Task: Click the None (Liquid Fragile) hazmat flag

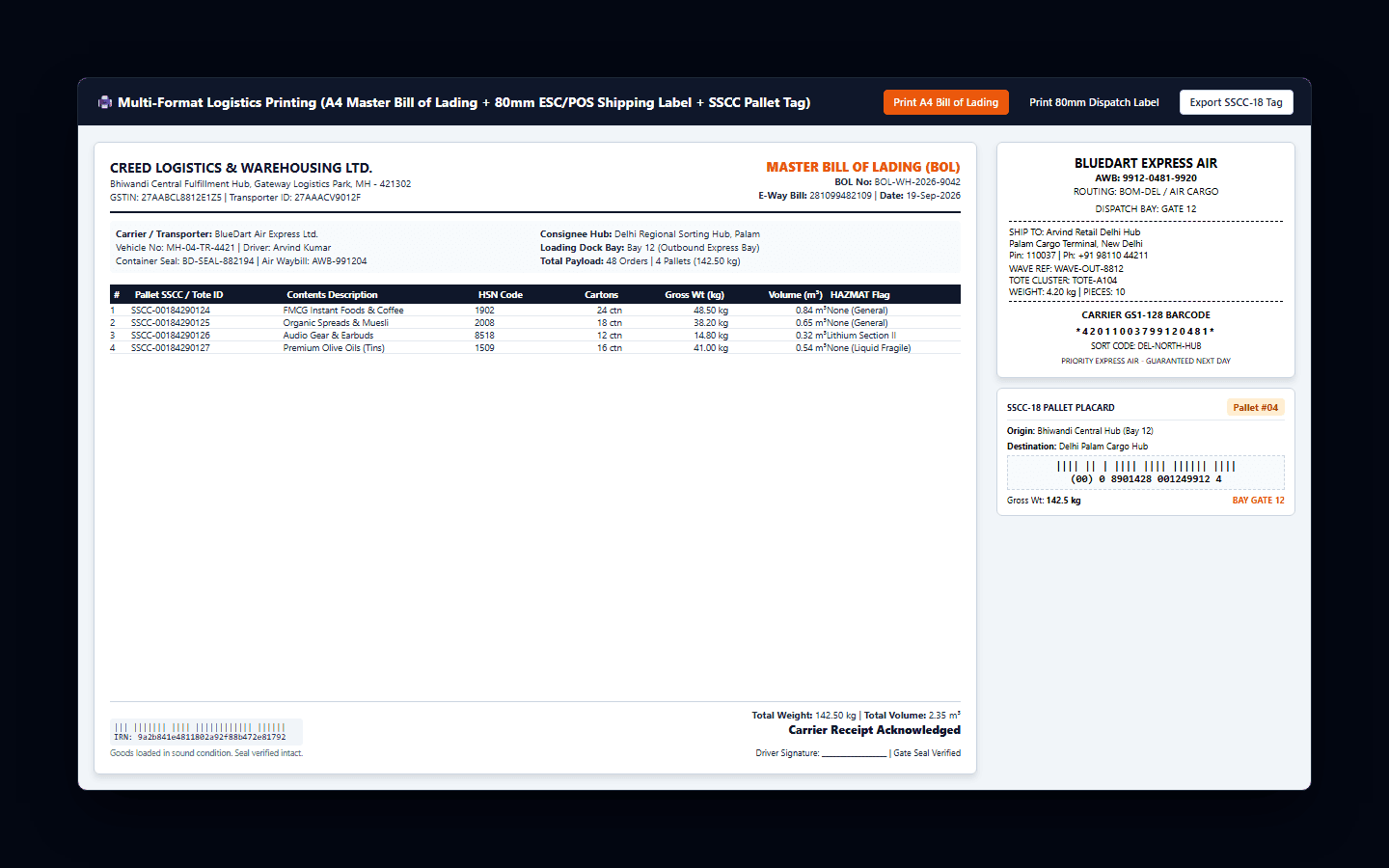Action: click(869, 348)
